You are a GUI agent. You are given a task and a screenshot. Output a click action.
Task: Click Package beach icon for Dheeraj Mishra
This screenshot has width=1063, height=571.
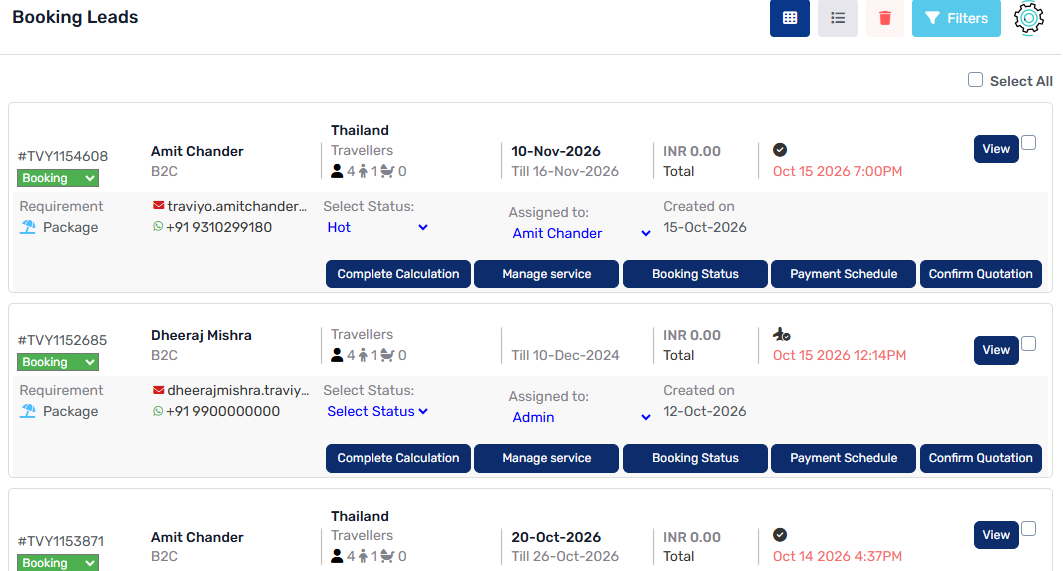coord(28,411)
